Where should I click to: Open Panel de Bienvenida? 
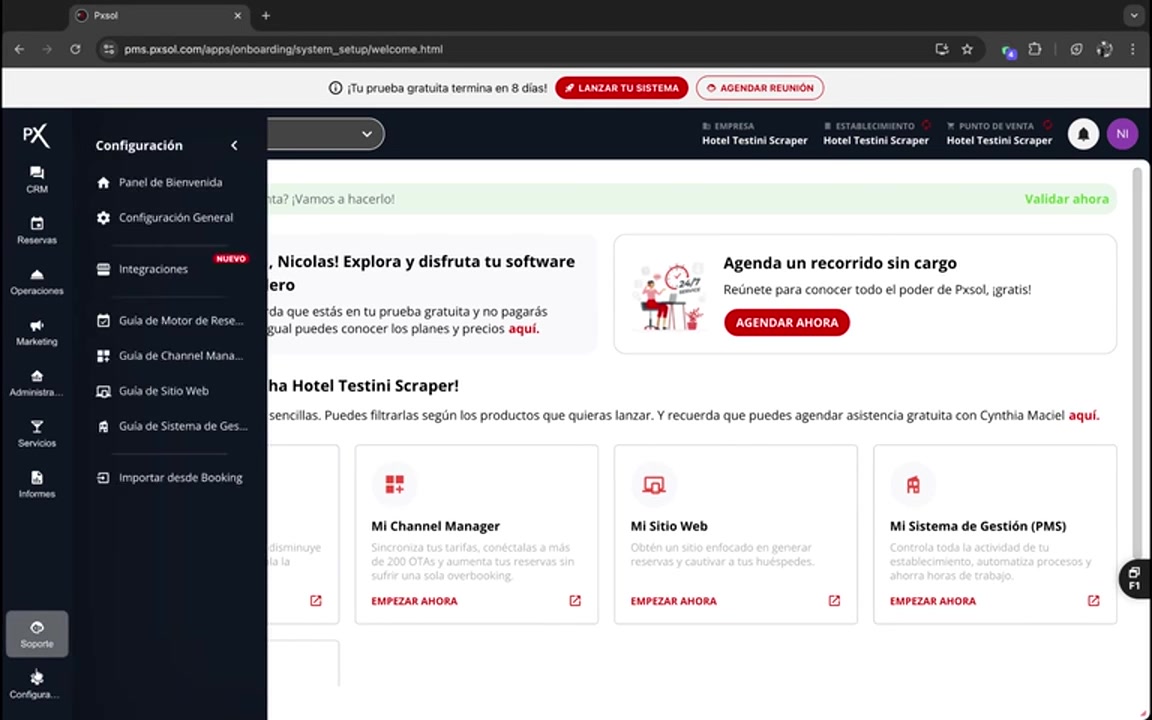click(x=170, y=182)
